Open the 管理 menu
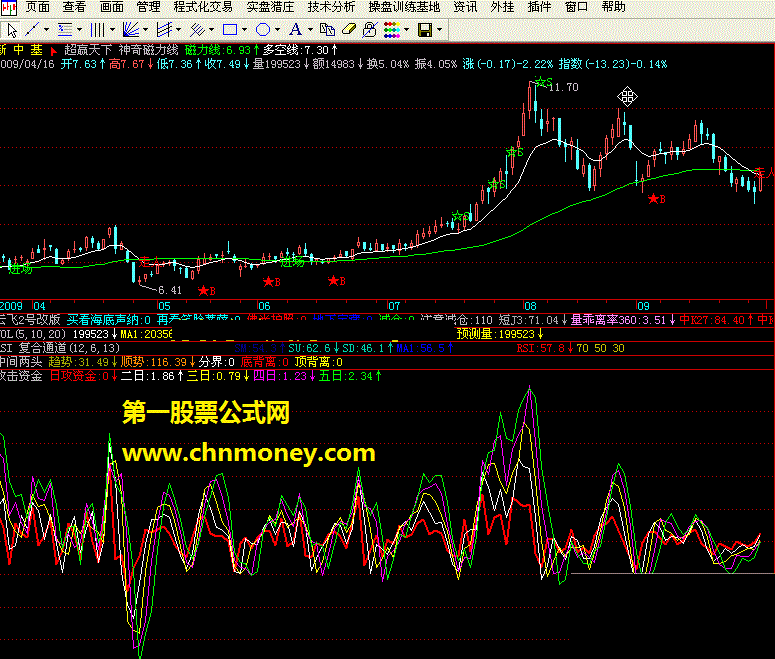This screenshot has width=775, height=659. tap(148, 7)
